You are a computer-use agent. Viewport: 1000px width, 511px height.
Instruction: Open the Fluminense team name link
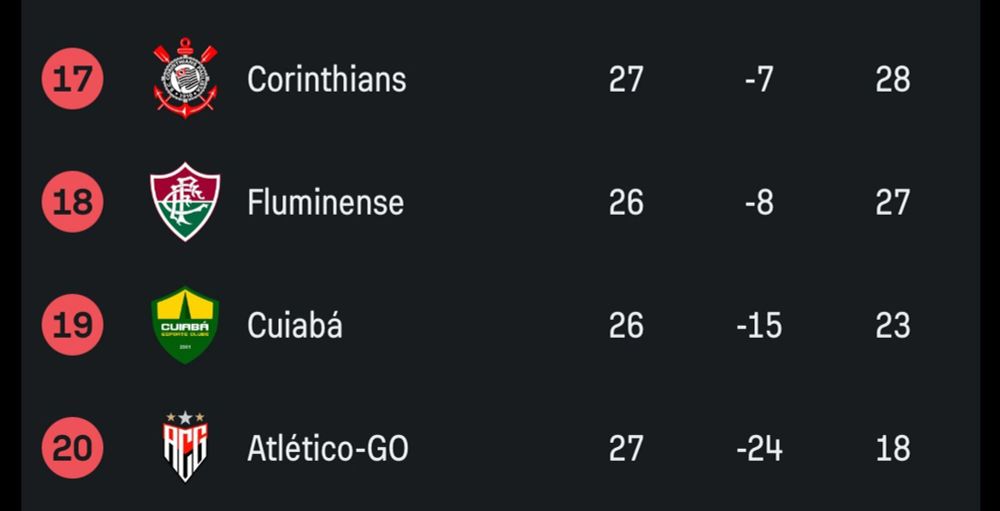325,202
